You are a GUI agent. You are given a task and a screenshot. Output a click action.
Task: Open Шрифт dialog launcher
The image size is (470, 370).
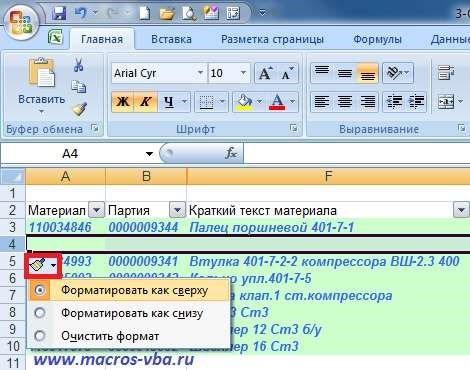(293, 128)
